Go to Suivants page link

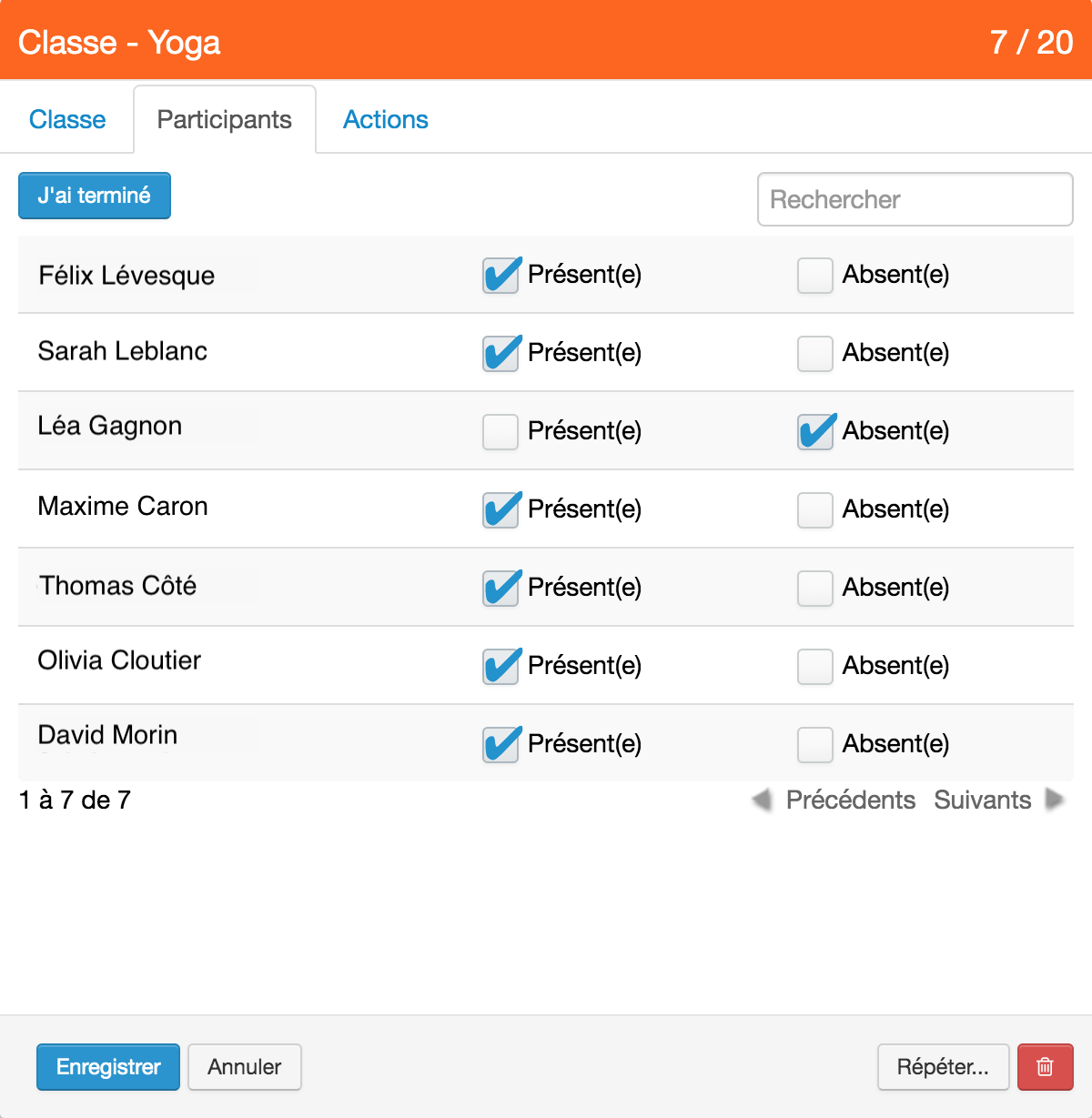point(983,800)
